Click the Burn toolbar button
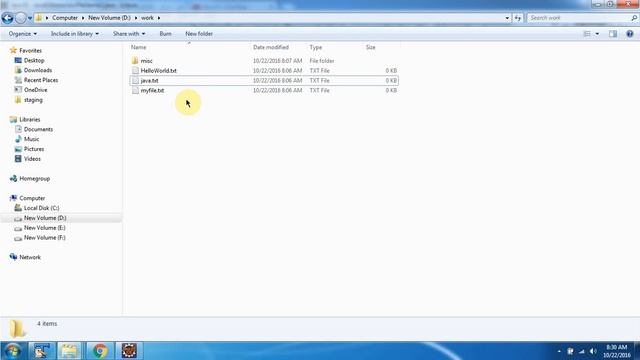Image resolution: width=640 pixels, height=360 pixels. (165, 34)
